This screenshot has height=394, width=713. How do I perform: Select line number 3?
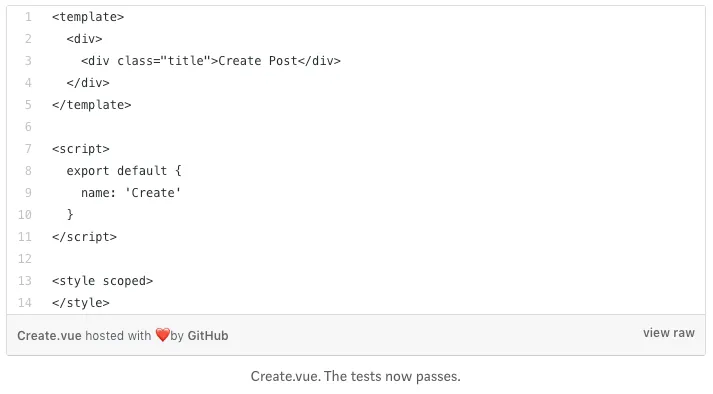click(x=28, y=61)
